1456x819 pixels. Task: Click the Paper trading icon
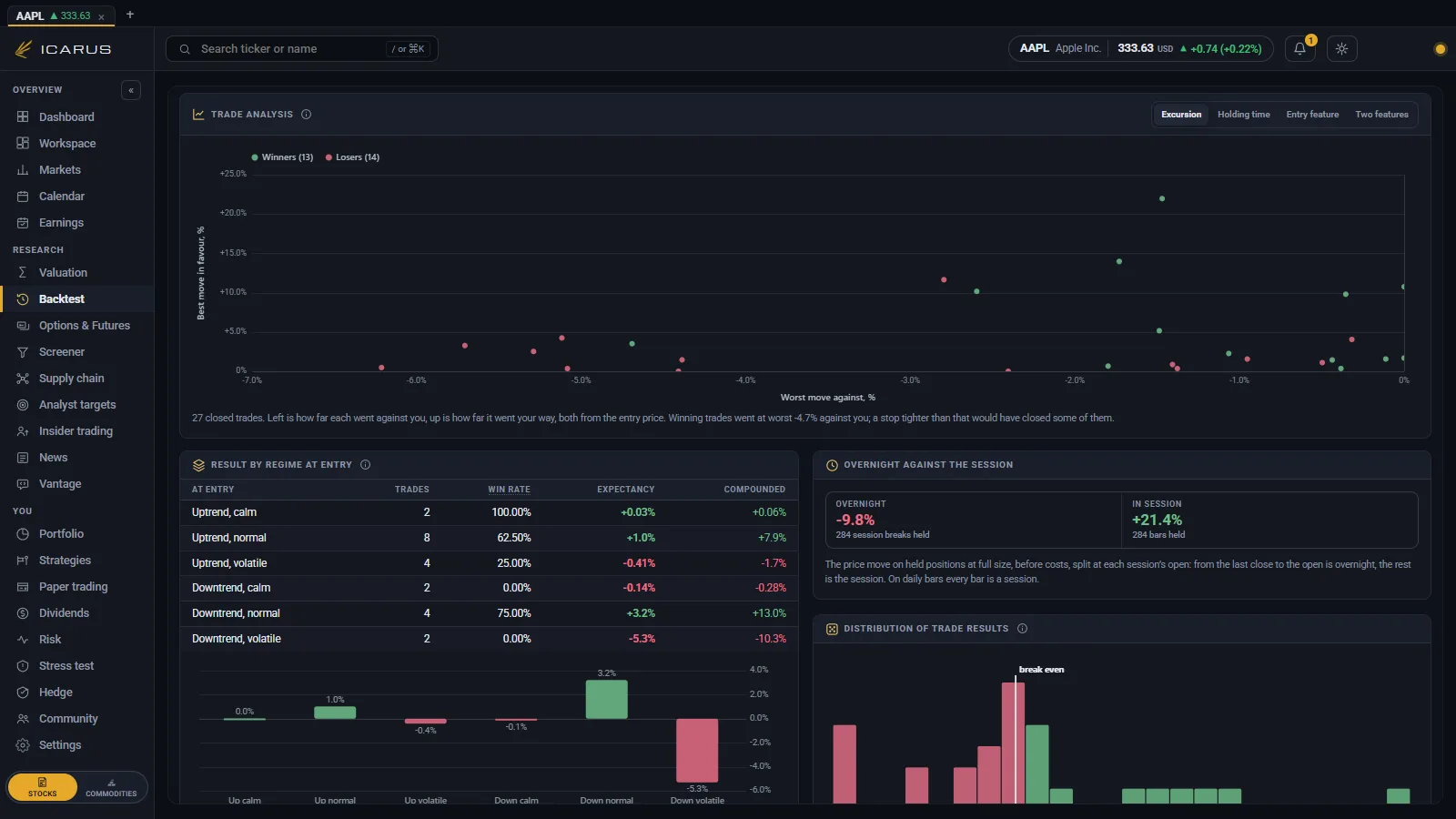tap(23, 587)
